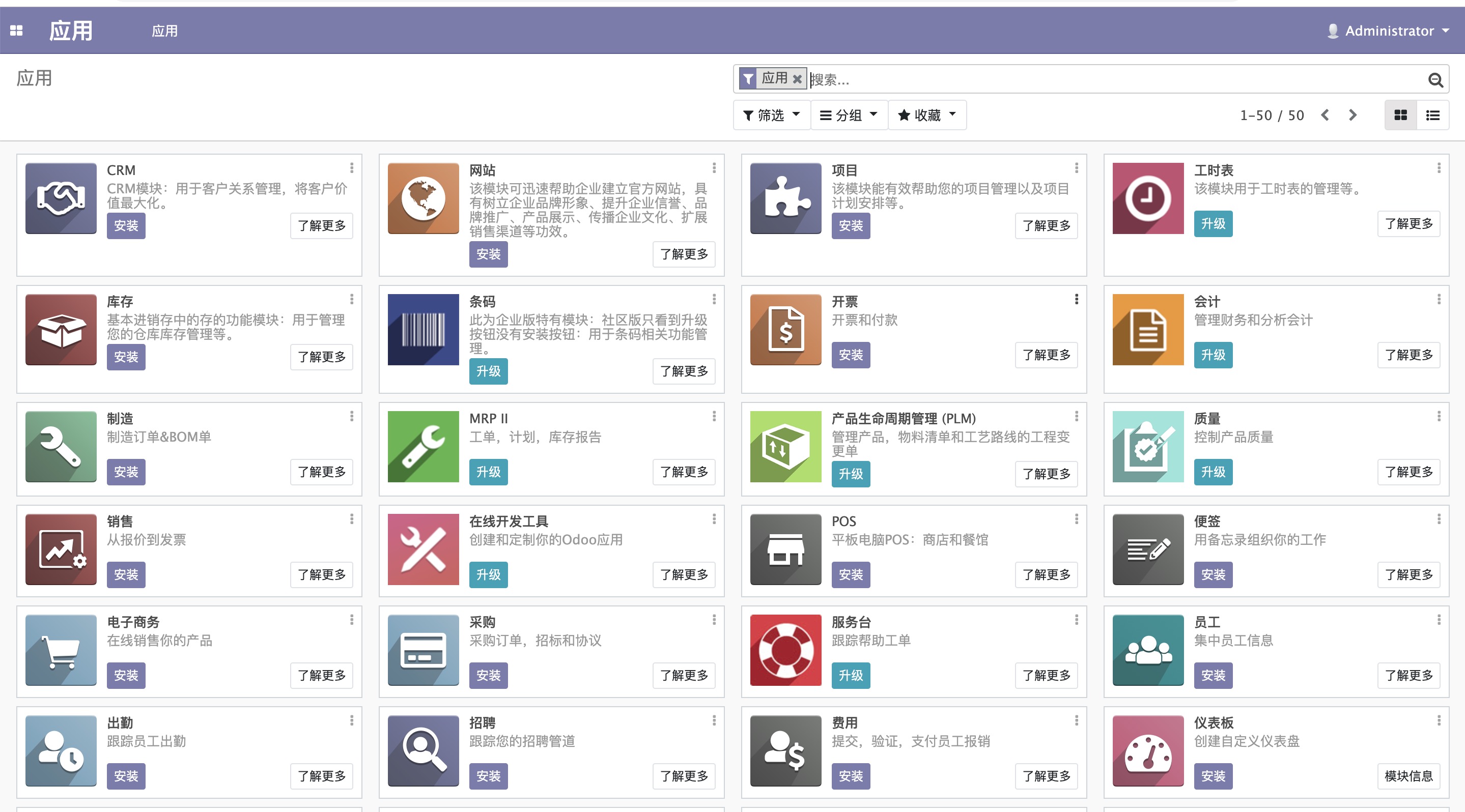The height and width of the screenshot is (812, 1465).
Task: Install the 销售 app
Action: click(x=126, y=574)
